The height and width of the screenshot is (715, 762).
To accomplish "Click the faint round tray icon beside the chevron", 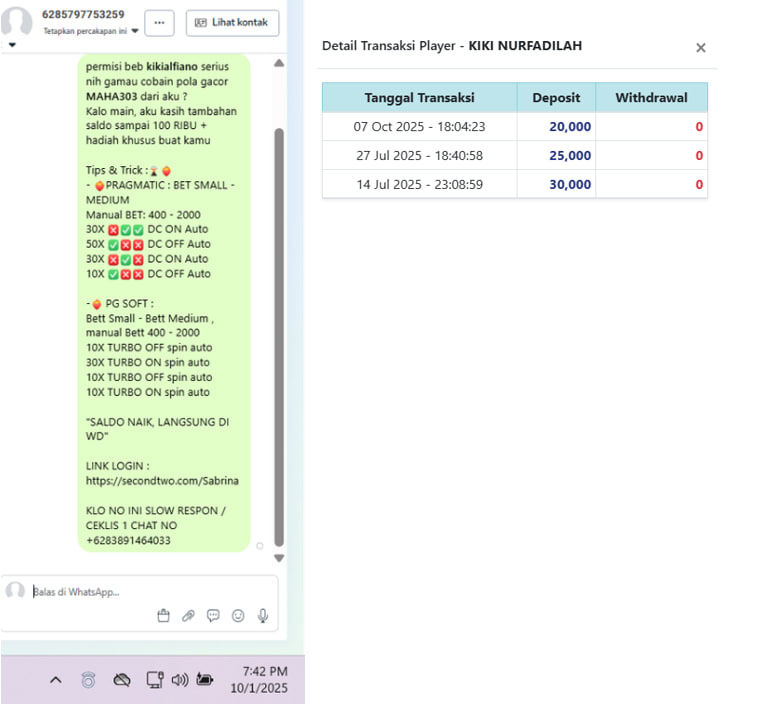I will point(88,680).
